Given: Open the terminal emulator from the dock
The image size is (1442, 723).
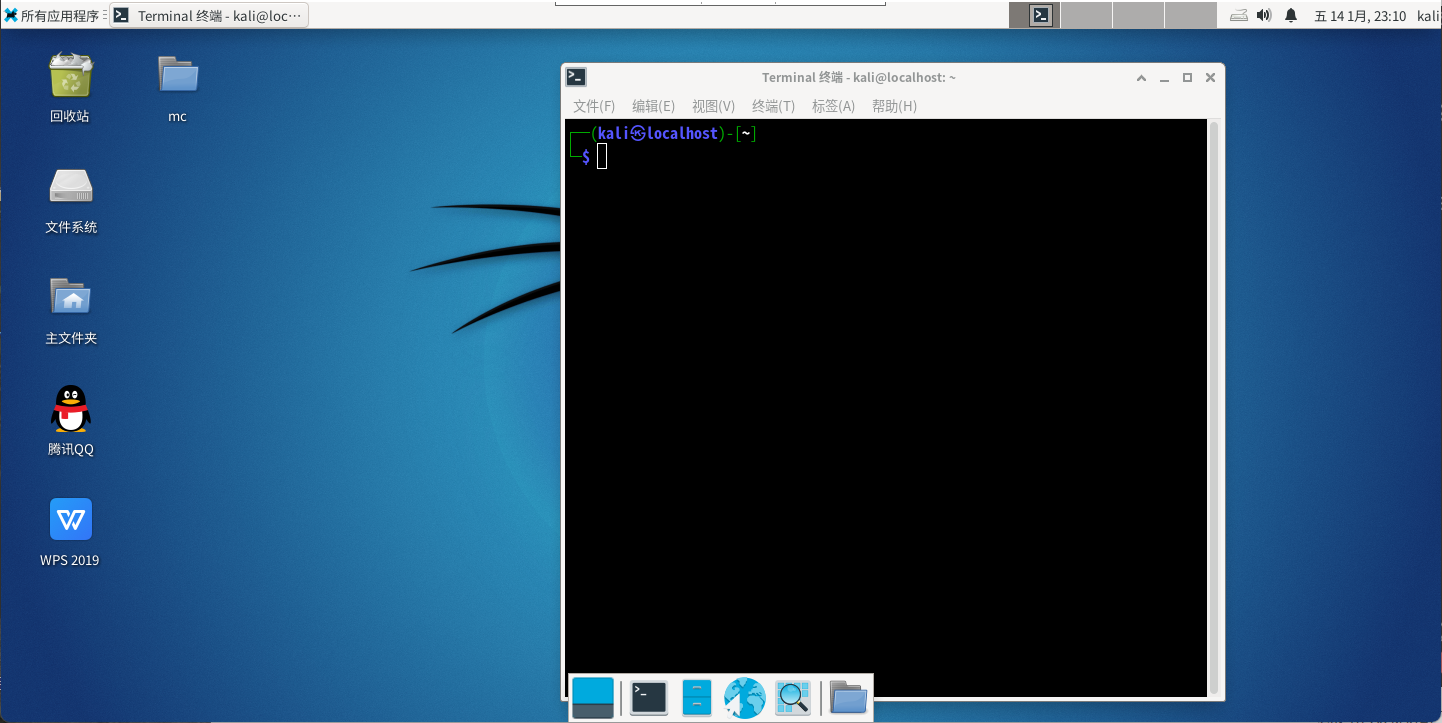Looking at the screenshot, I should tap(649, 697).
